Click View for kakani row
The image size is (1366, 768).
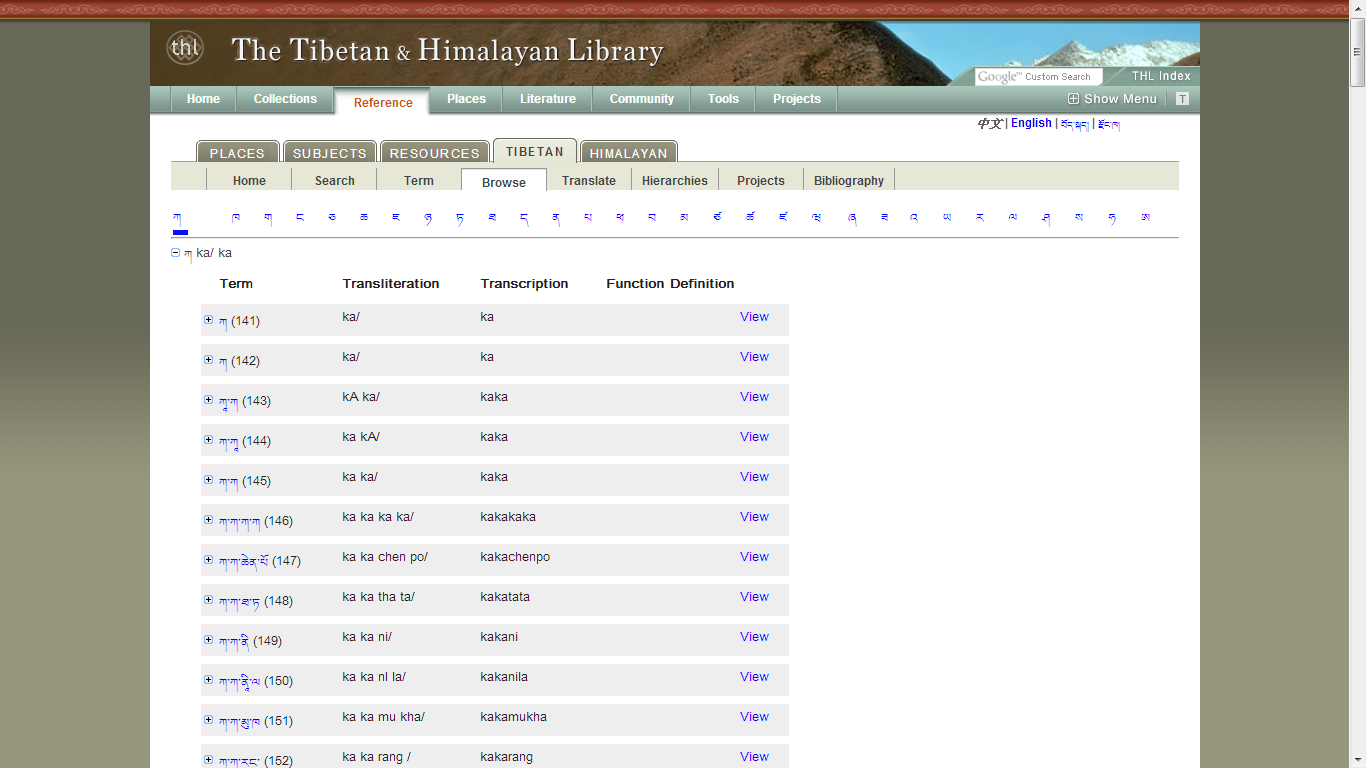point(754,637)
